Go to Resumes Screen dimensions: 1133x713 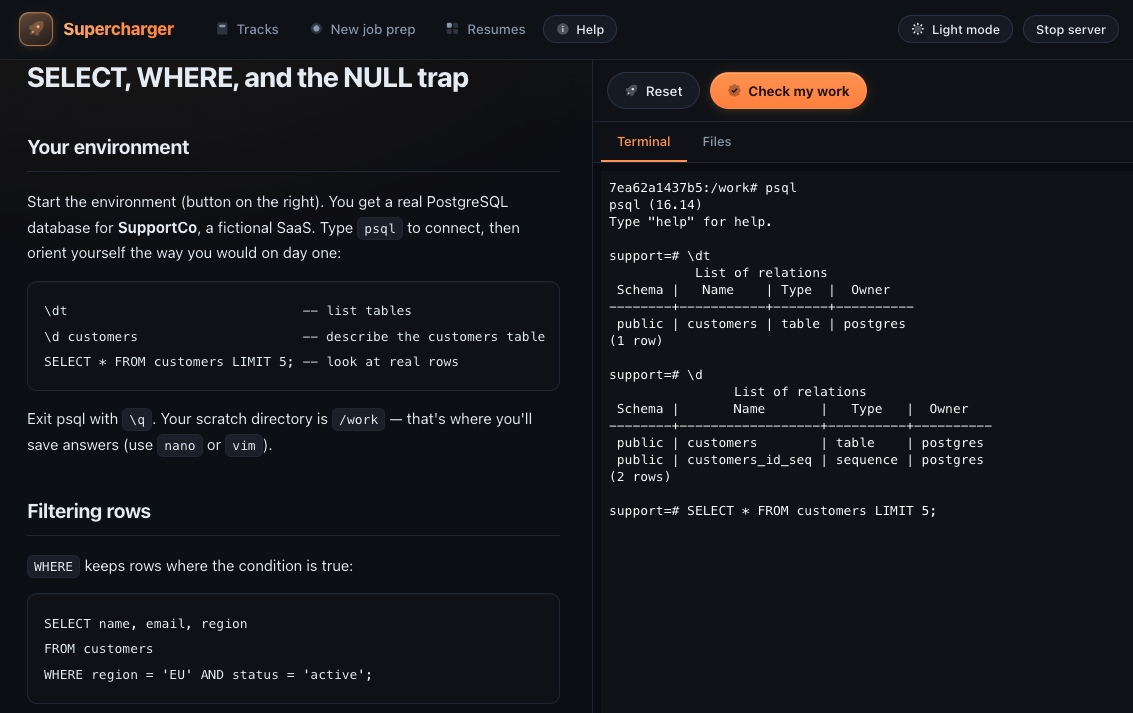click(x=486, y=29)
